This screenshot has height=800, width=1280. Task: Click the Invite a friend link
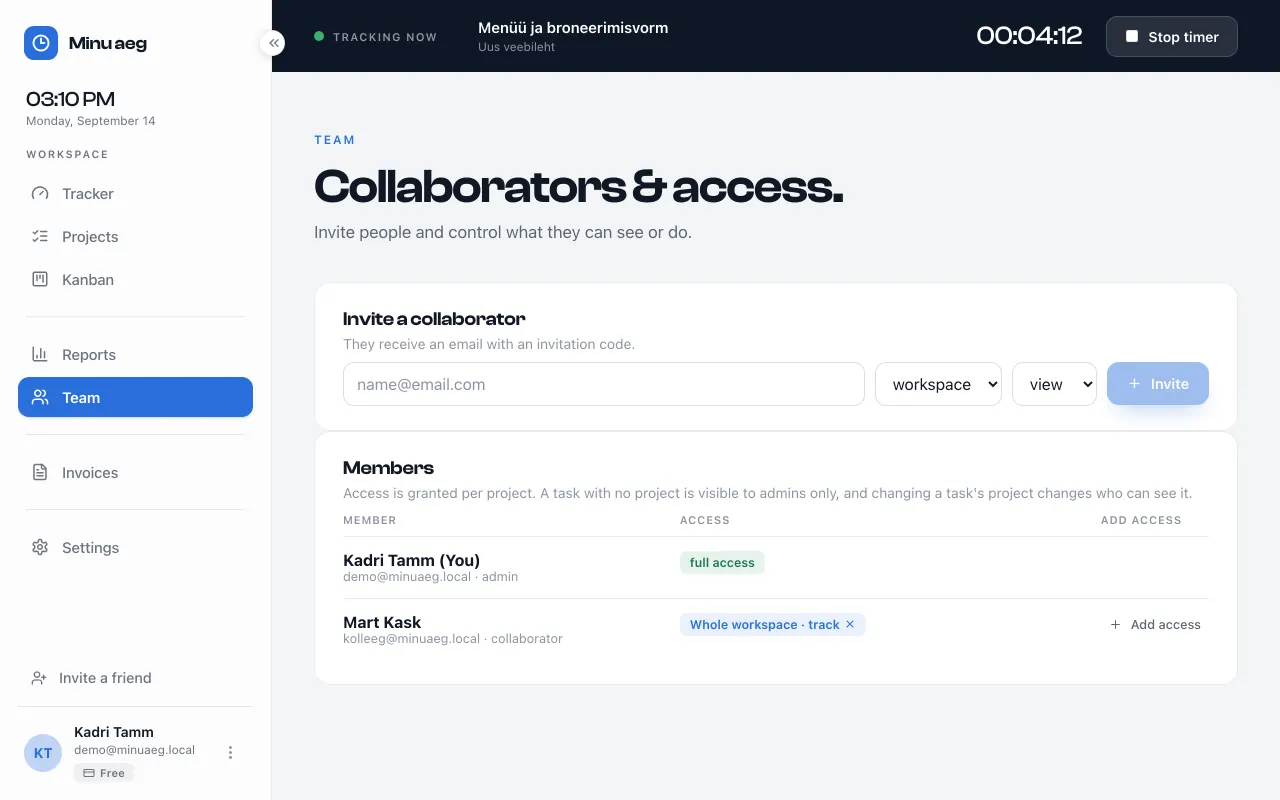pyautogui.click(x=135, y=678)
